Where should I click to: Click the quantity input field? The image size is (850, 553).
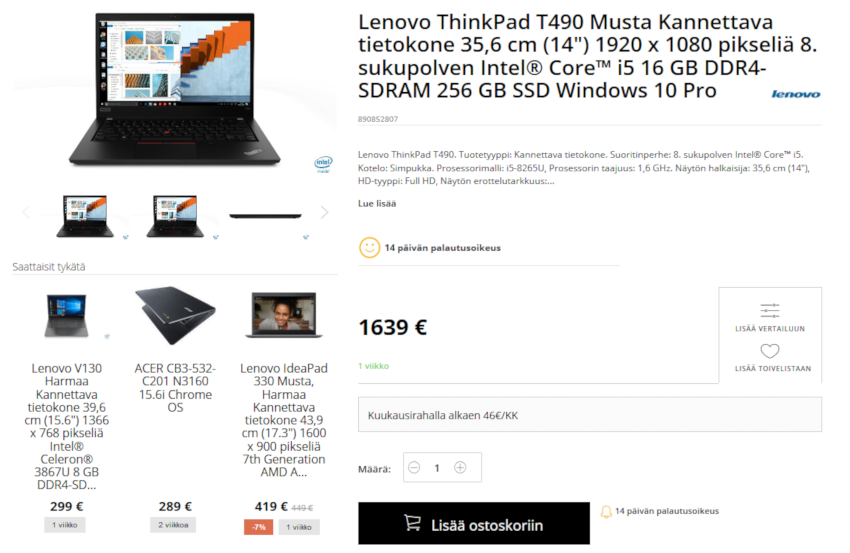(x=437, y=467)
